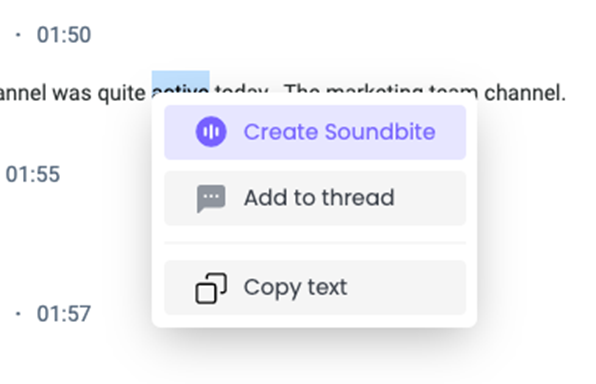596x384 pixels.
Task: Jump to the 01:50 timestamp
Action: (x=64, y=35)
